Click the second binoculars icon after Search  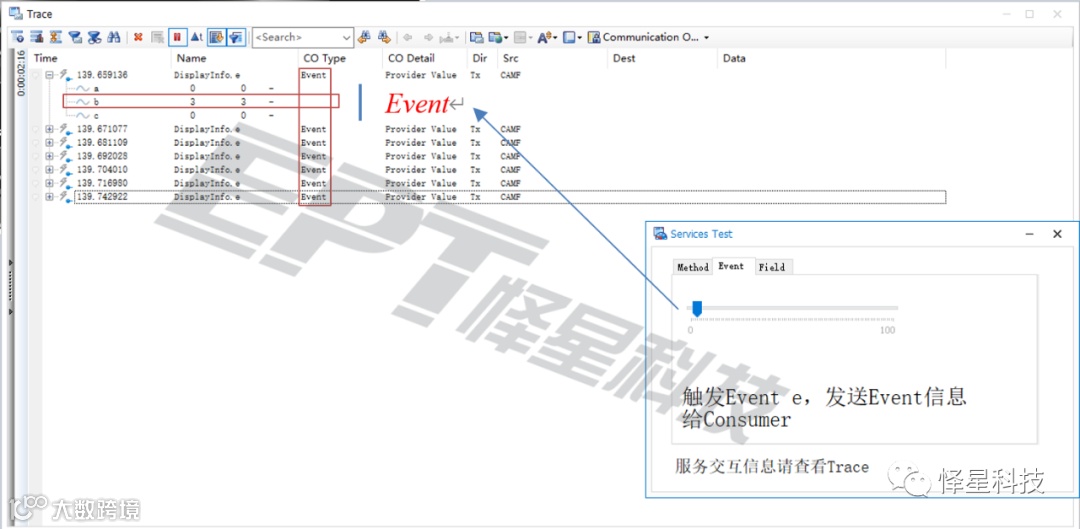384,37
